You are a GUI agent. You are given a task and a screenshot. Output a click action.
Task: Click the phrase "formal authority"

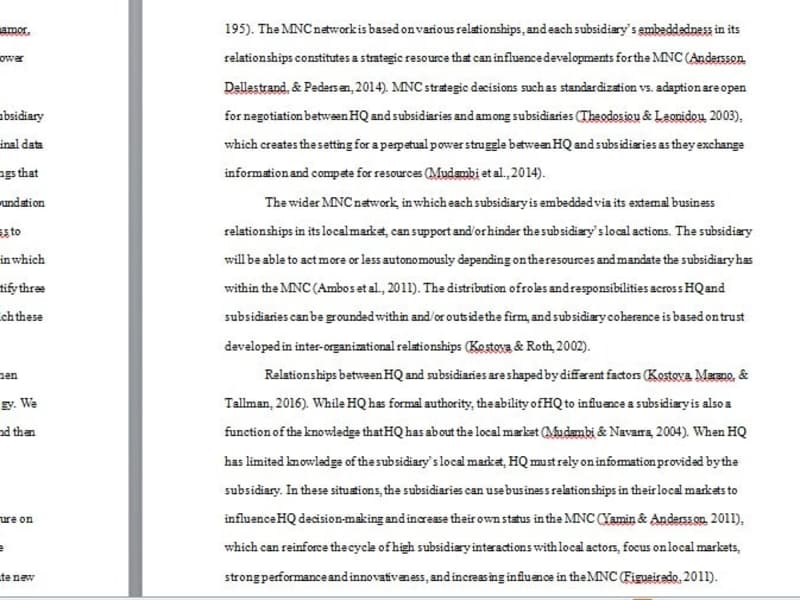[x=431, y=404]
